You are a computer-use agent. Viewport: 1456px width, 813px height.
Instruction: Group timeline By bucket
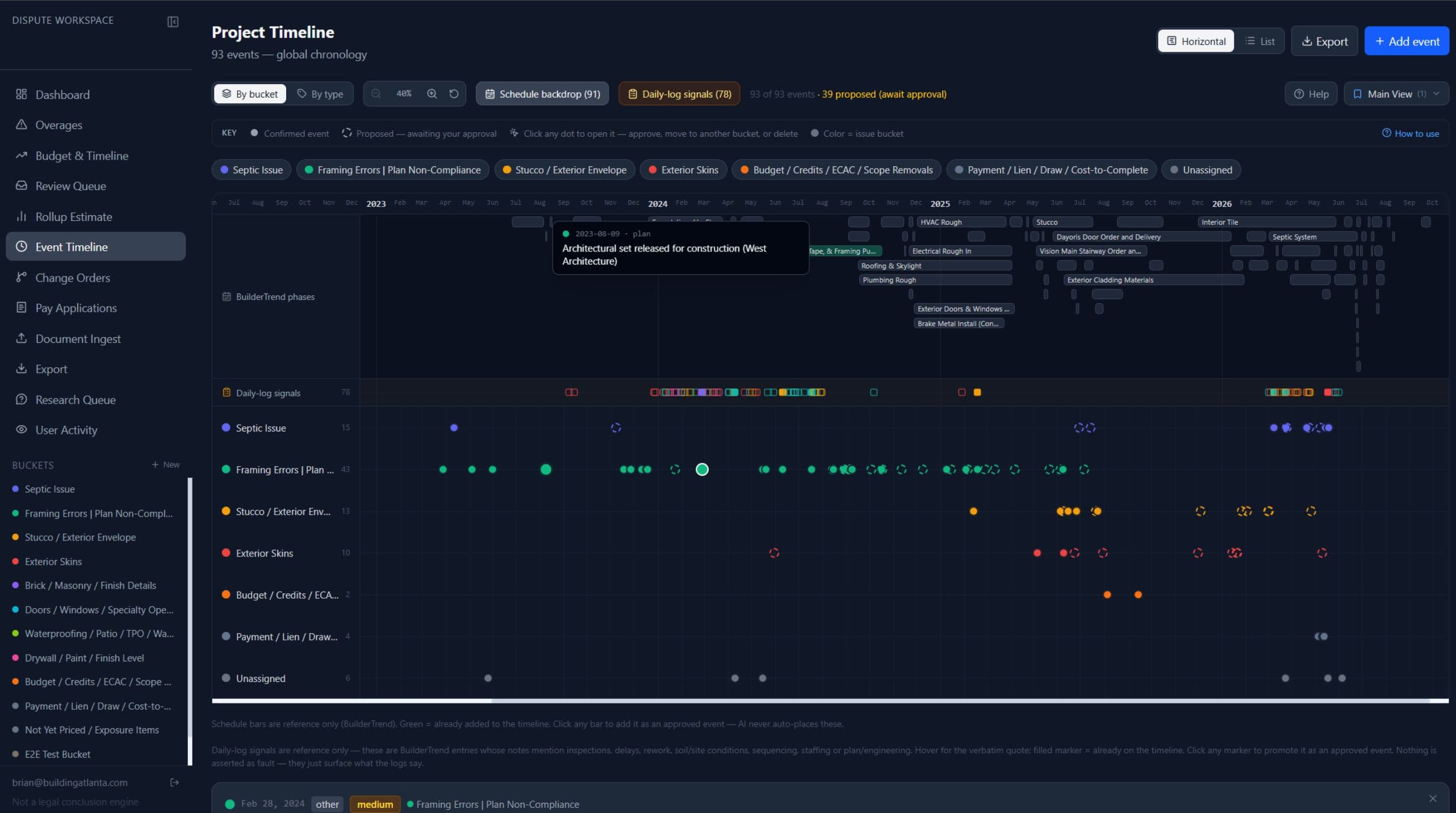point(250,94)
